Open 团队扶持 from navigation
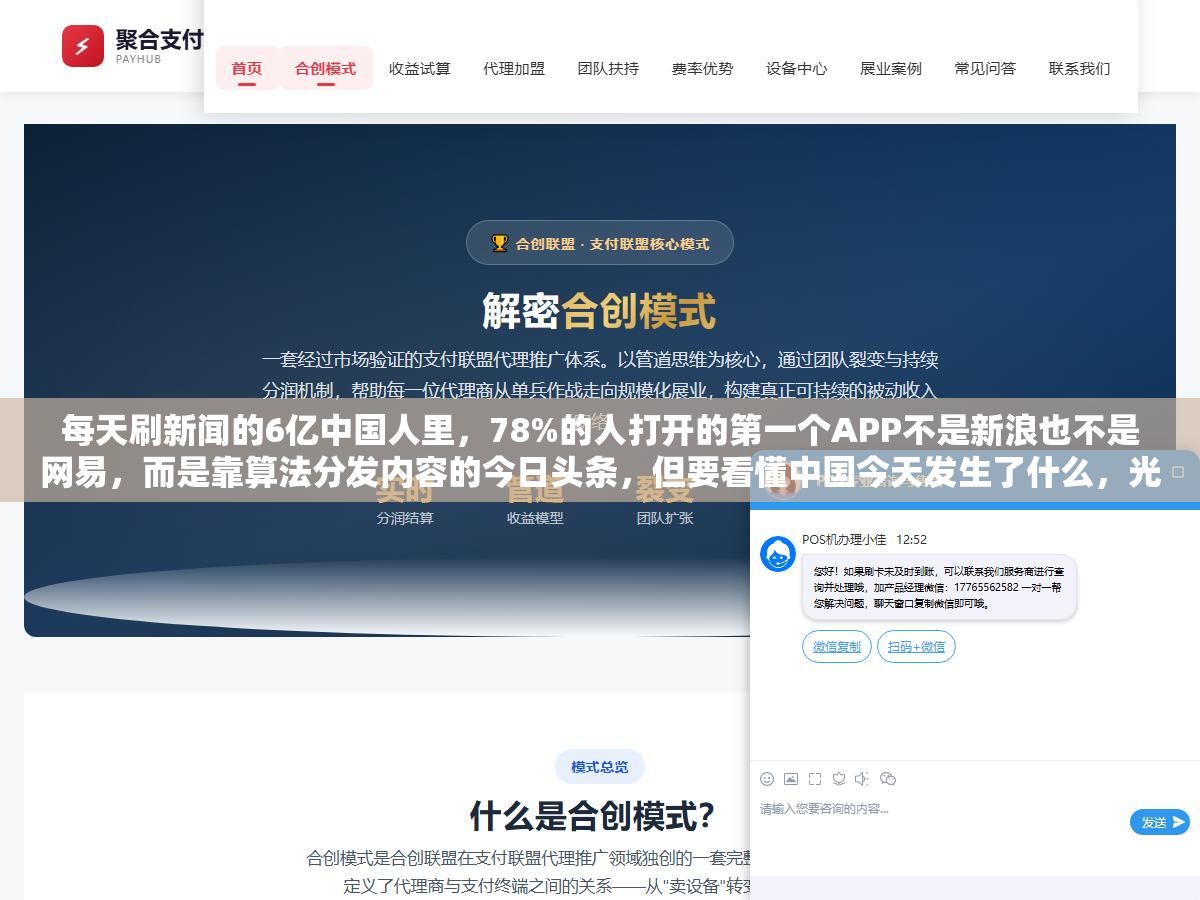 tap(608, 68)
